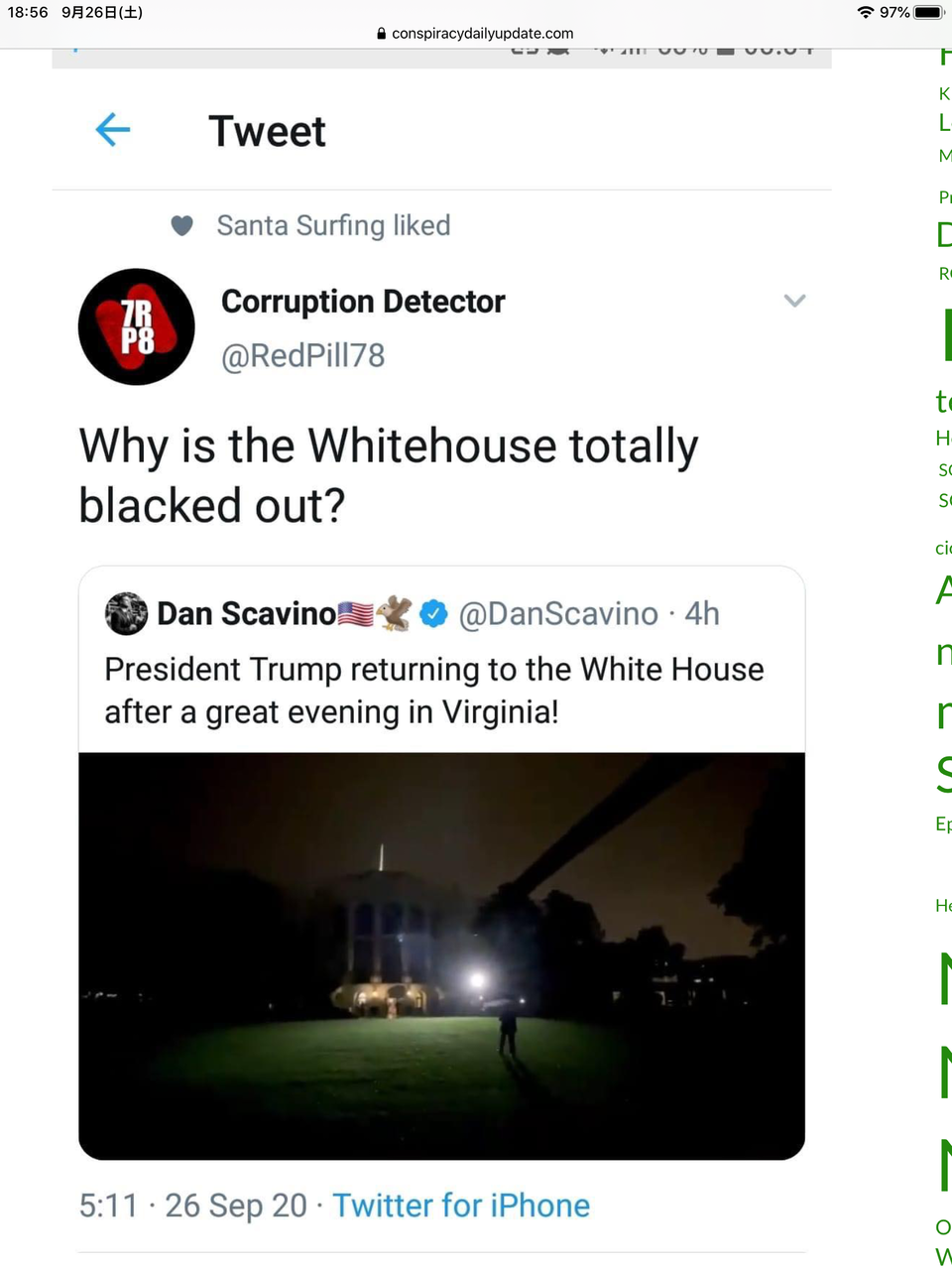This screenshot has width=952, height=1270.
Task: Click the eagle emoji beside the flag
Action: pos(395,613)
